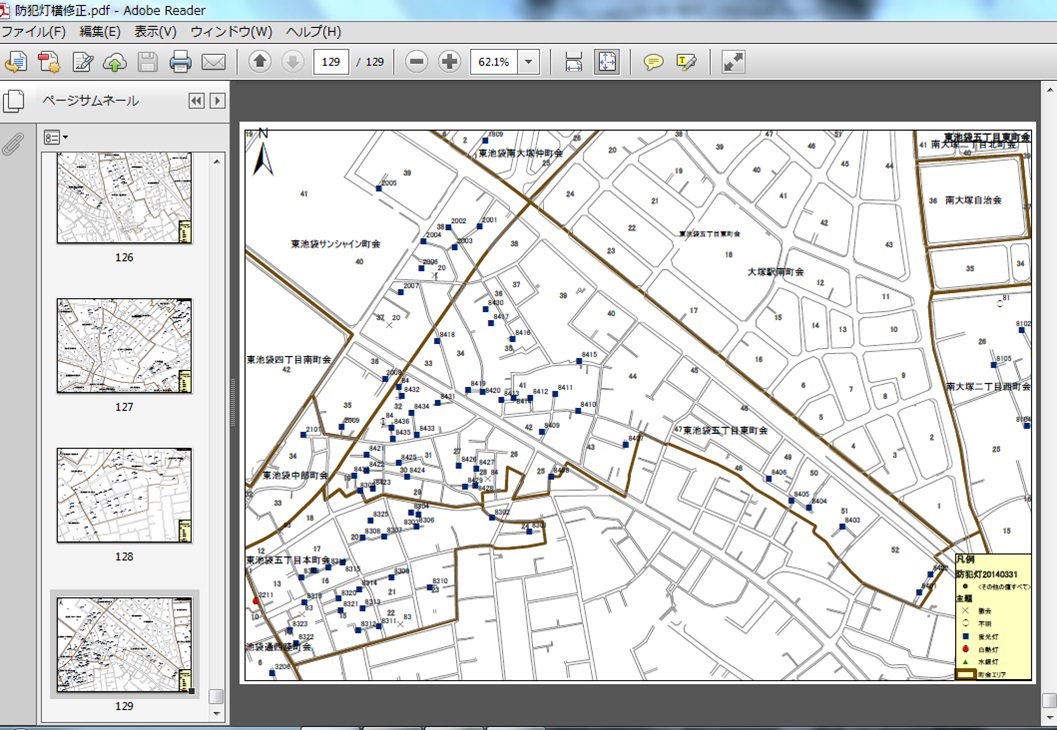Screen dimensions: 1057x730
Task: Toggle fit to window width
Action: 574,62
